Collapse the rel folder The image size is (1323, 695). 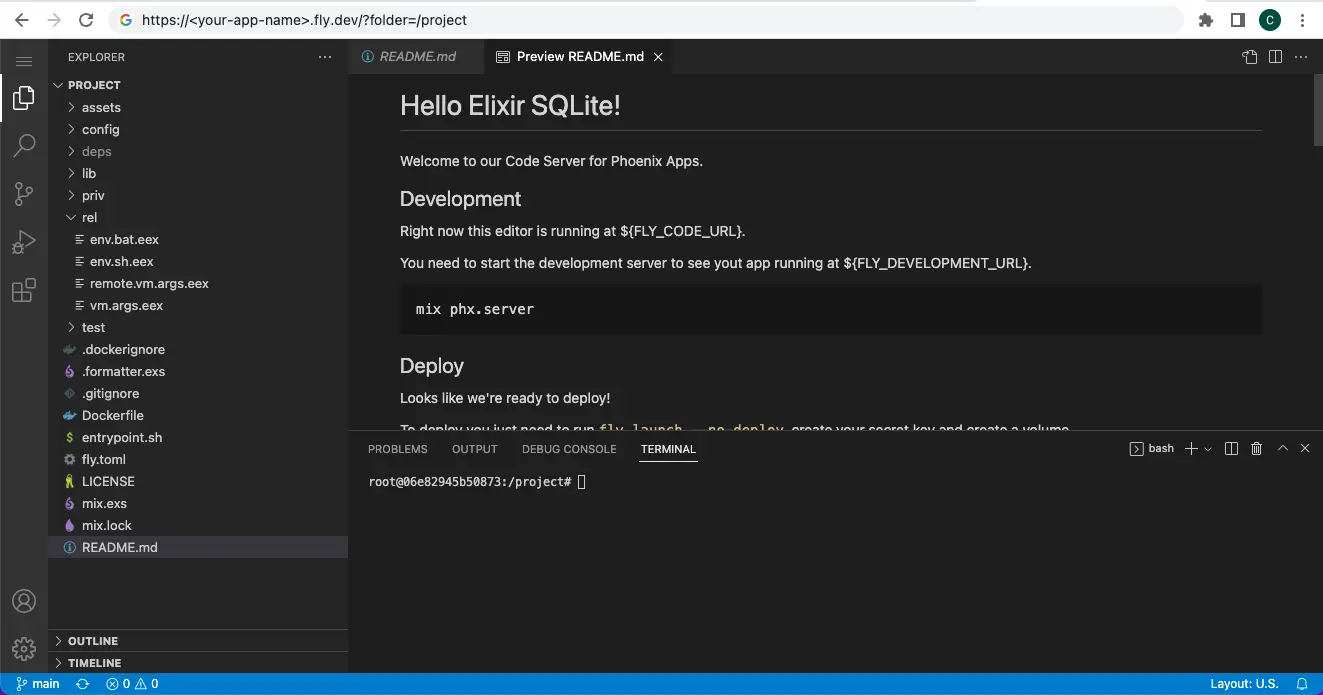89,217
